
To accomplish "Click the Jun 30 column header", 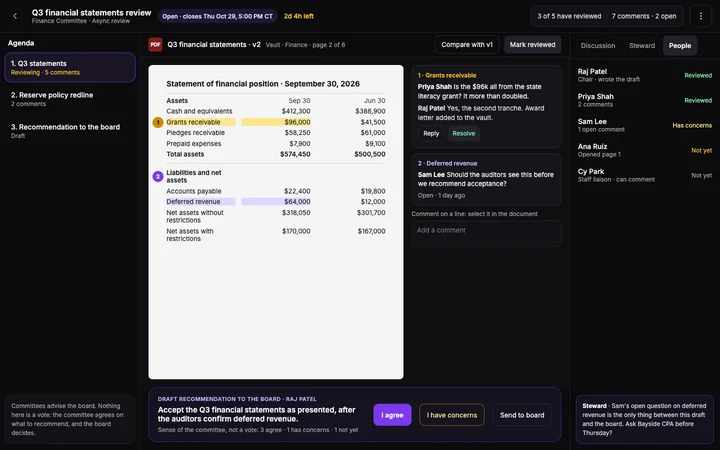I will pyautogui.click(x=374, y=101).
